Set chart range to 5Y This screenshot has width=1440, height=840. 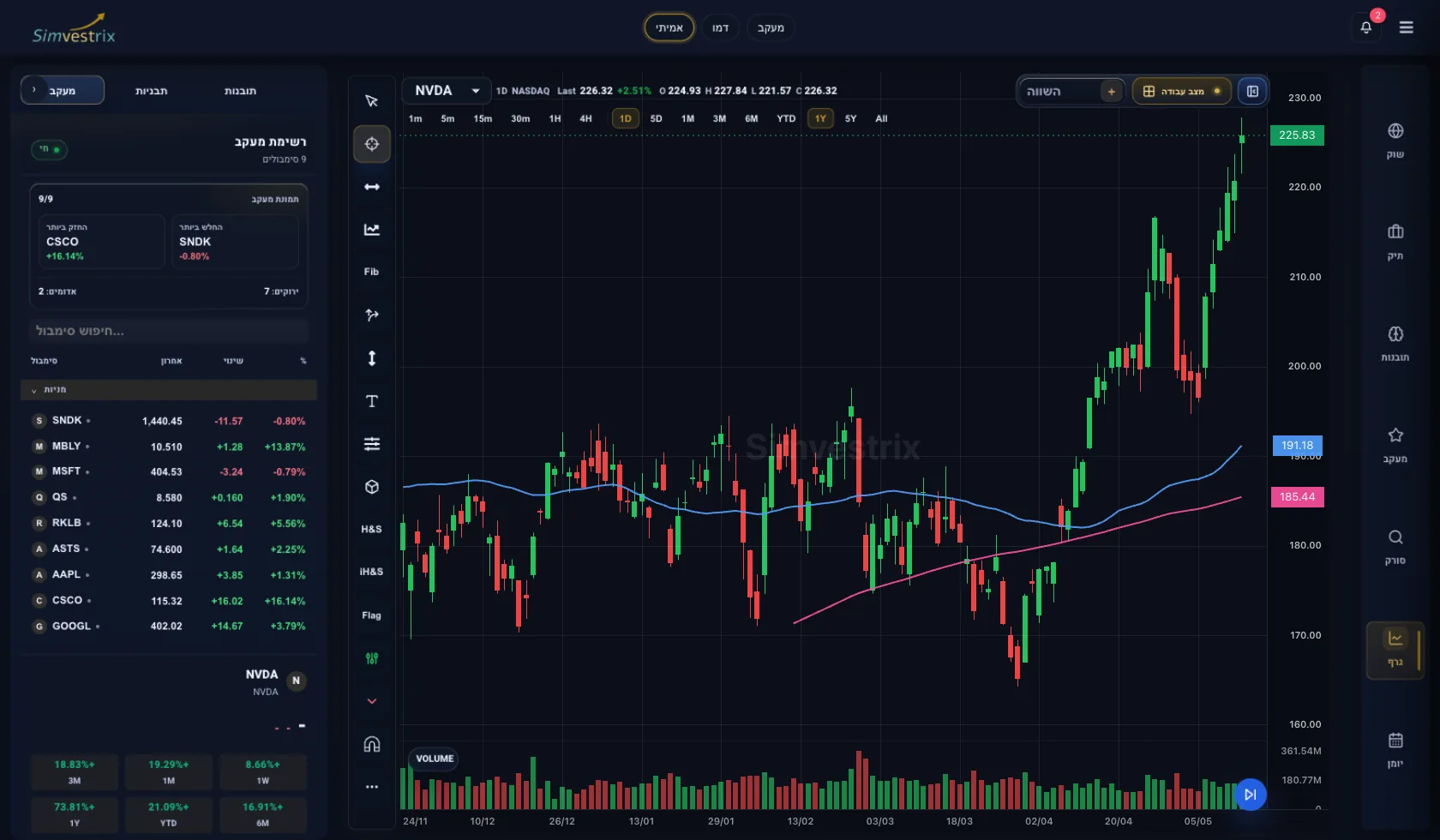pos(850,118)
